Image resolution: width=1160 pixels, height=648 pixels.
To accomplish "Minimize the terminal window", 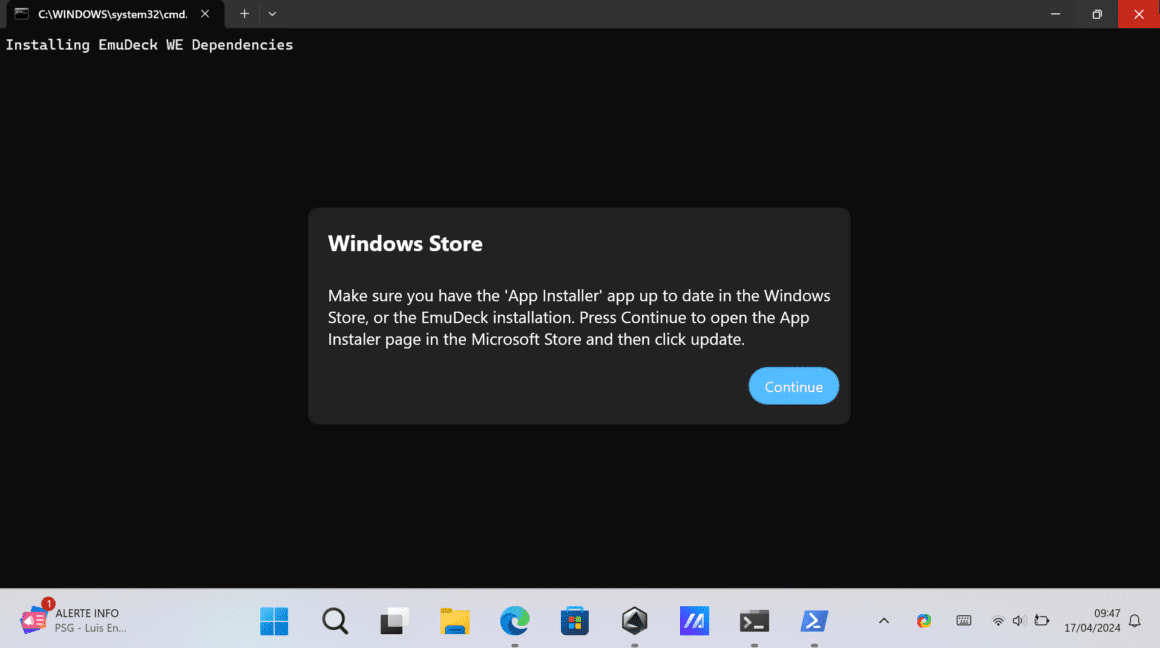I will coord(1055,14).
